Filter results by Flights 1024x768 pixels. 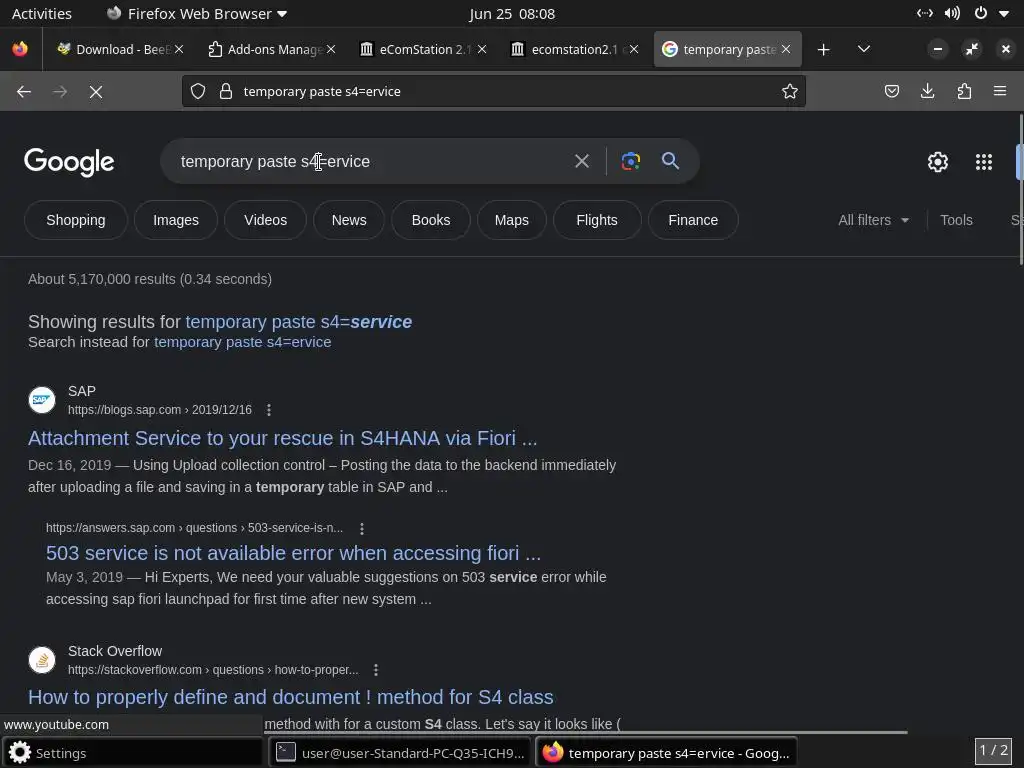point(596,220)
